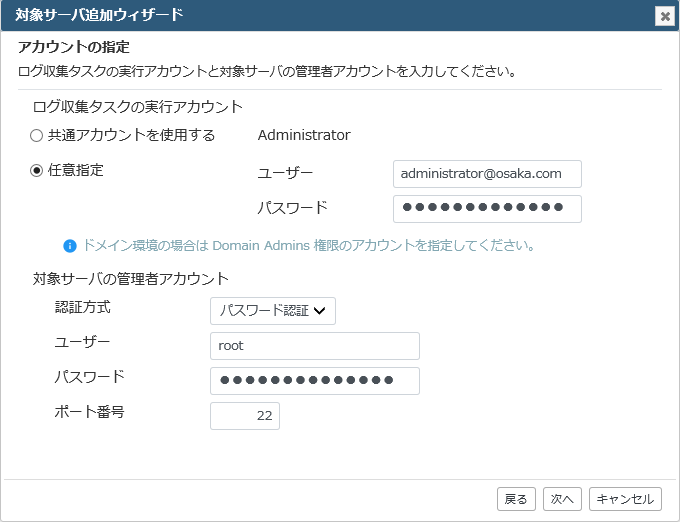Click the blue info icon beside the domain note
The width and height of the screenshot is (683, 526).
[x=70, y=246]
